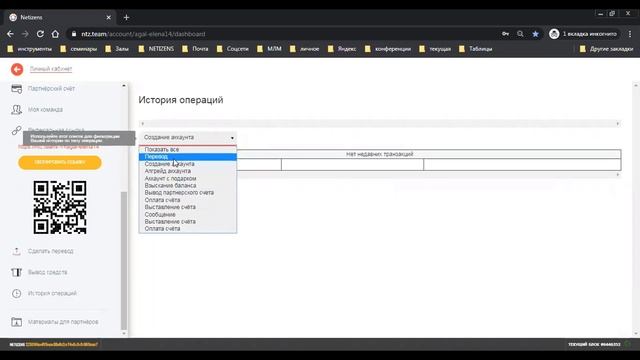The width and height of the screenshot is (640, 360).
Task: Open Моя команда in sidebar
Action: coord(45,109)
